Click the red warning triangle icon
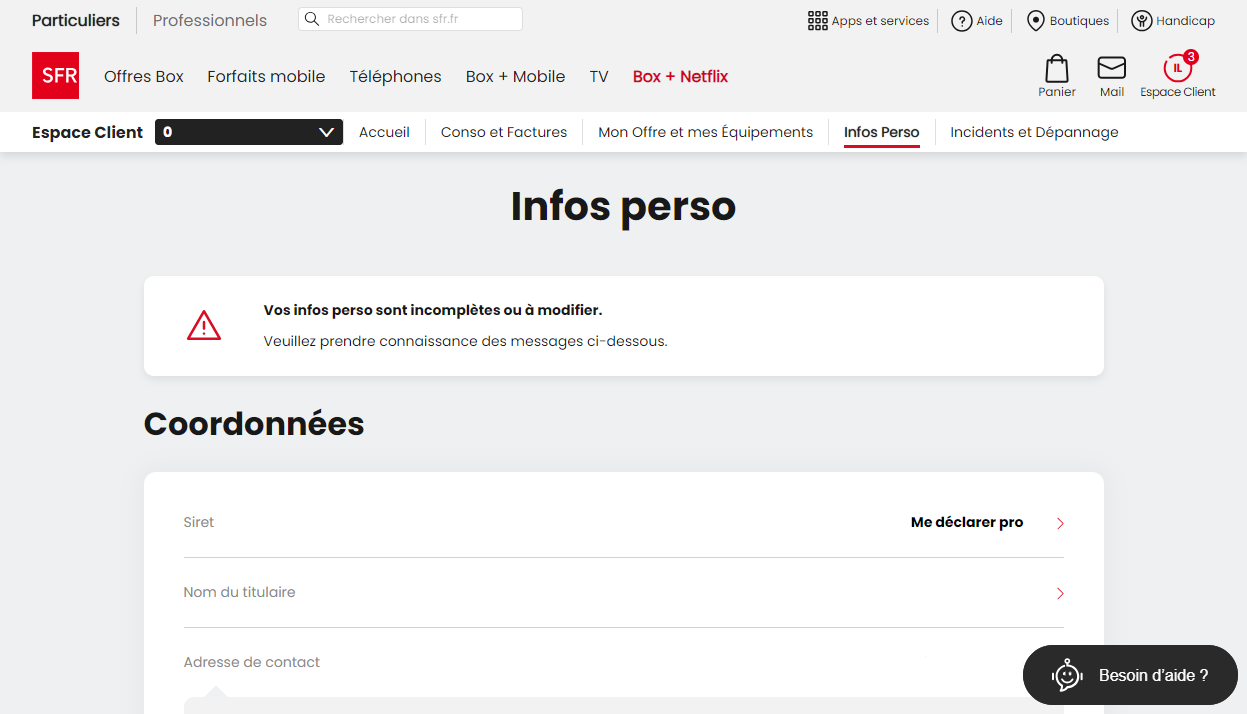 click(x=204, y=325)
